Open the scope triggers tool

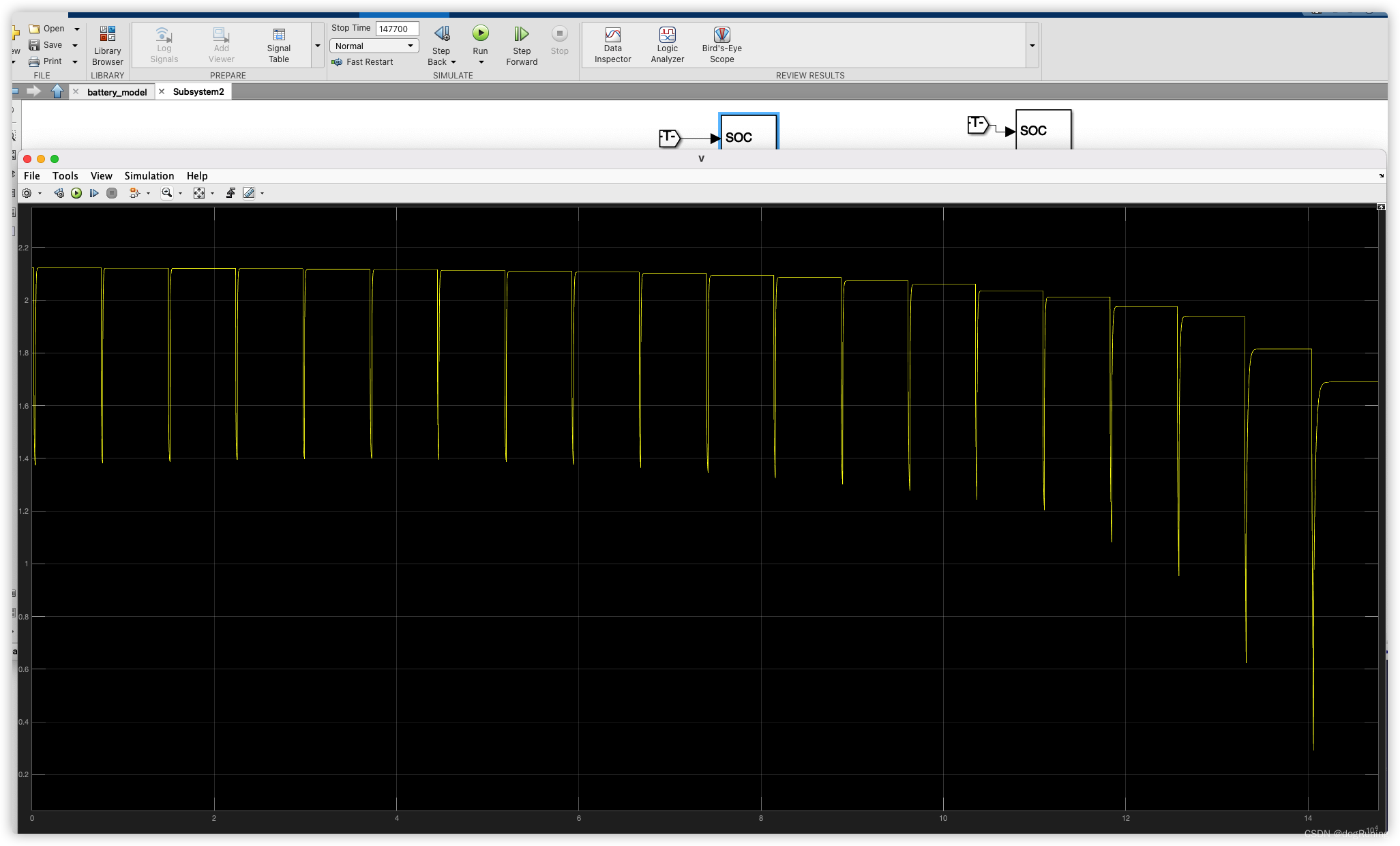point(230,194)
